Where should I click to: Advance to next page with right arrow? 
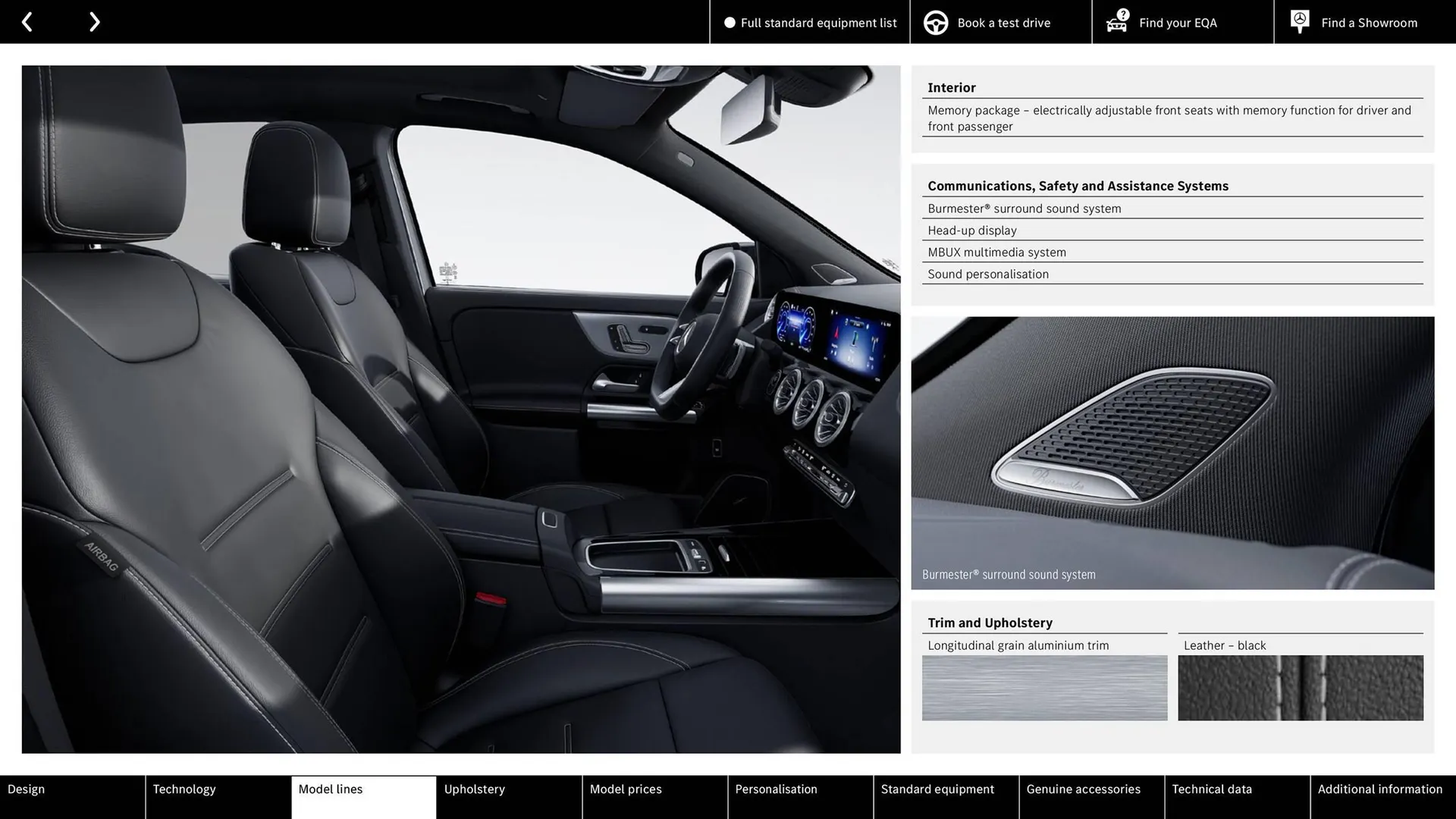[x=94, y=21]
